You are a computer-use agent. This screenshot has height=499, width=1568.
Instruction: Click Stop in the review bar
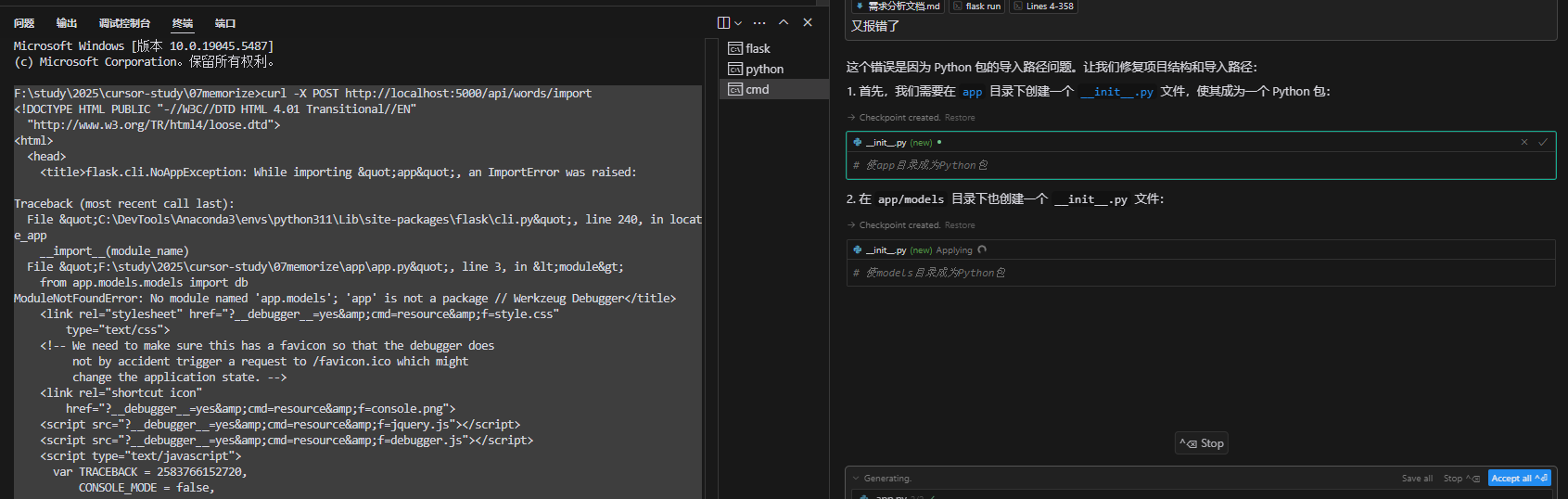click(1461, 479)
